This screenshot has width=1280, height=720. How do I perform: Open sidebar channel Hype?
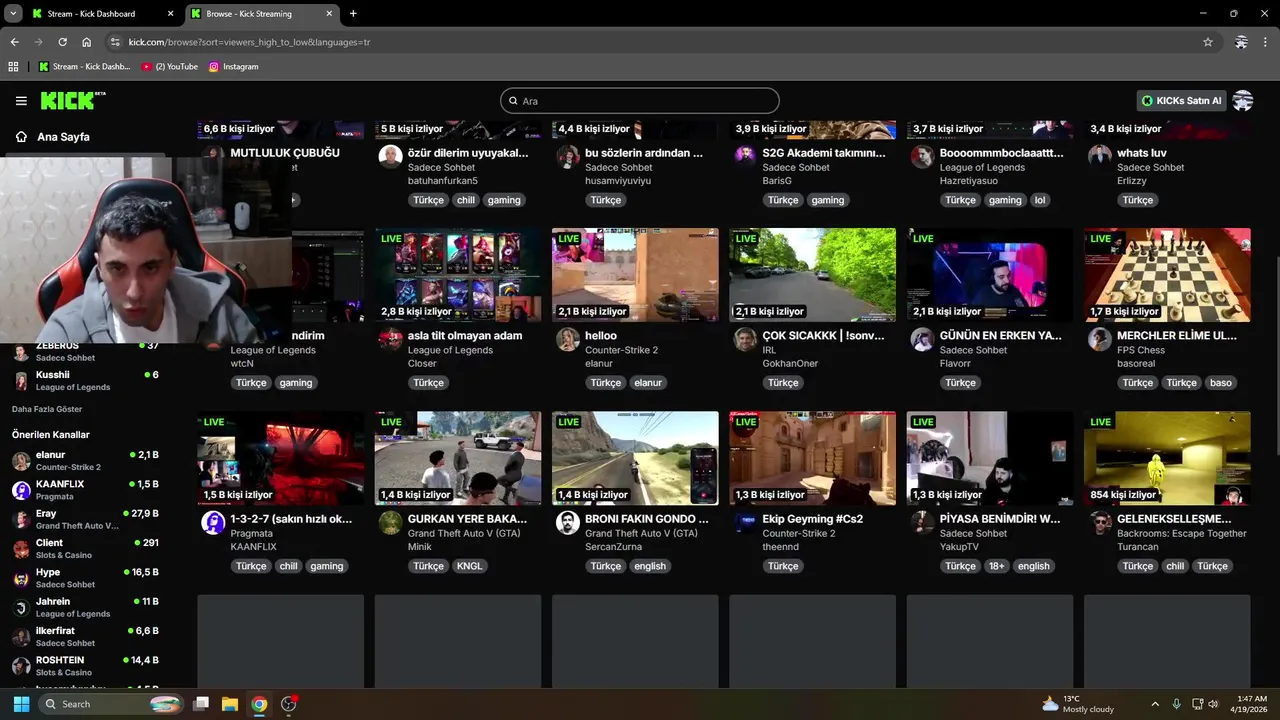point(85,578)
